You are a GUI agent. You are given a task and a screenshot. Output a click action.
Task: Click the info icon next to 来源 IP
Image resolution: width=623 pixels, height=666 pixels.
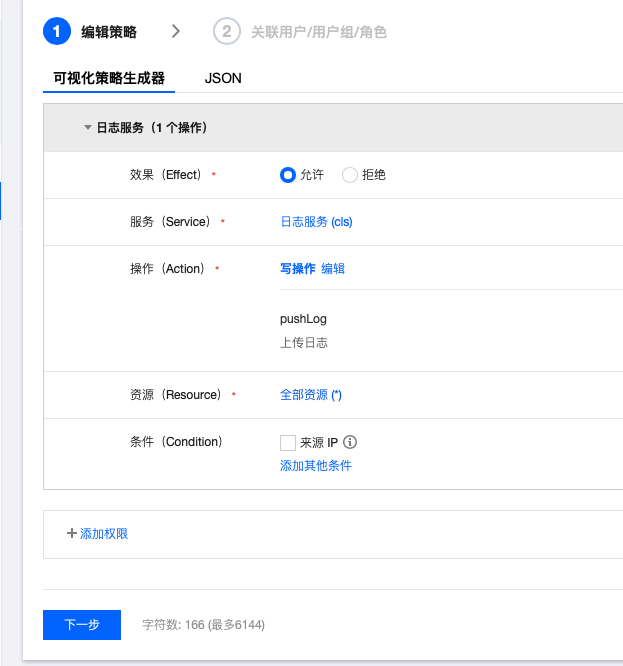[350, 442]
